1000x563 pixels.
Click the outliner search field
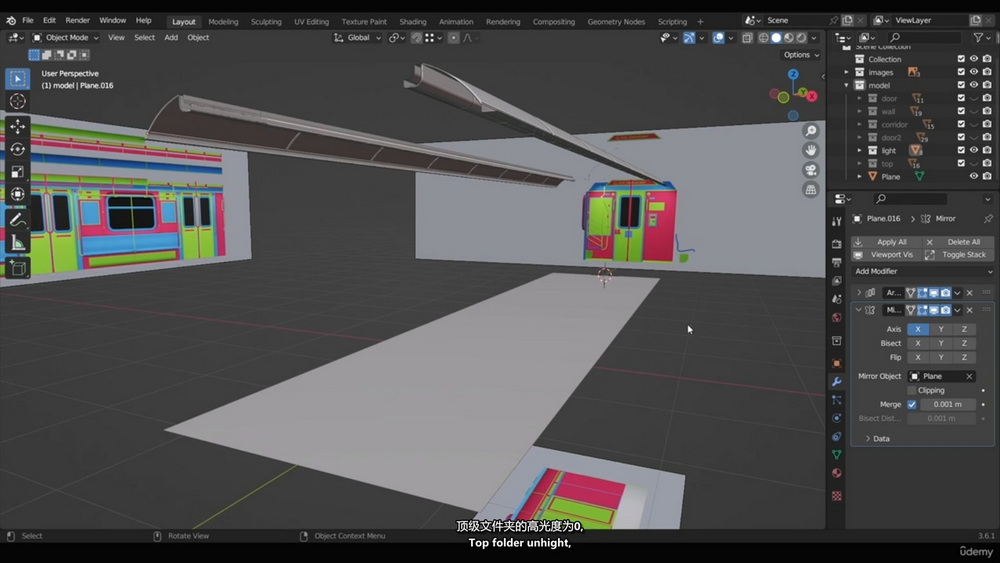pyautogui.click(x=925, y=38)
